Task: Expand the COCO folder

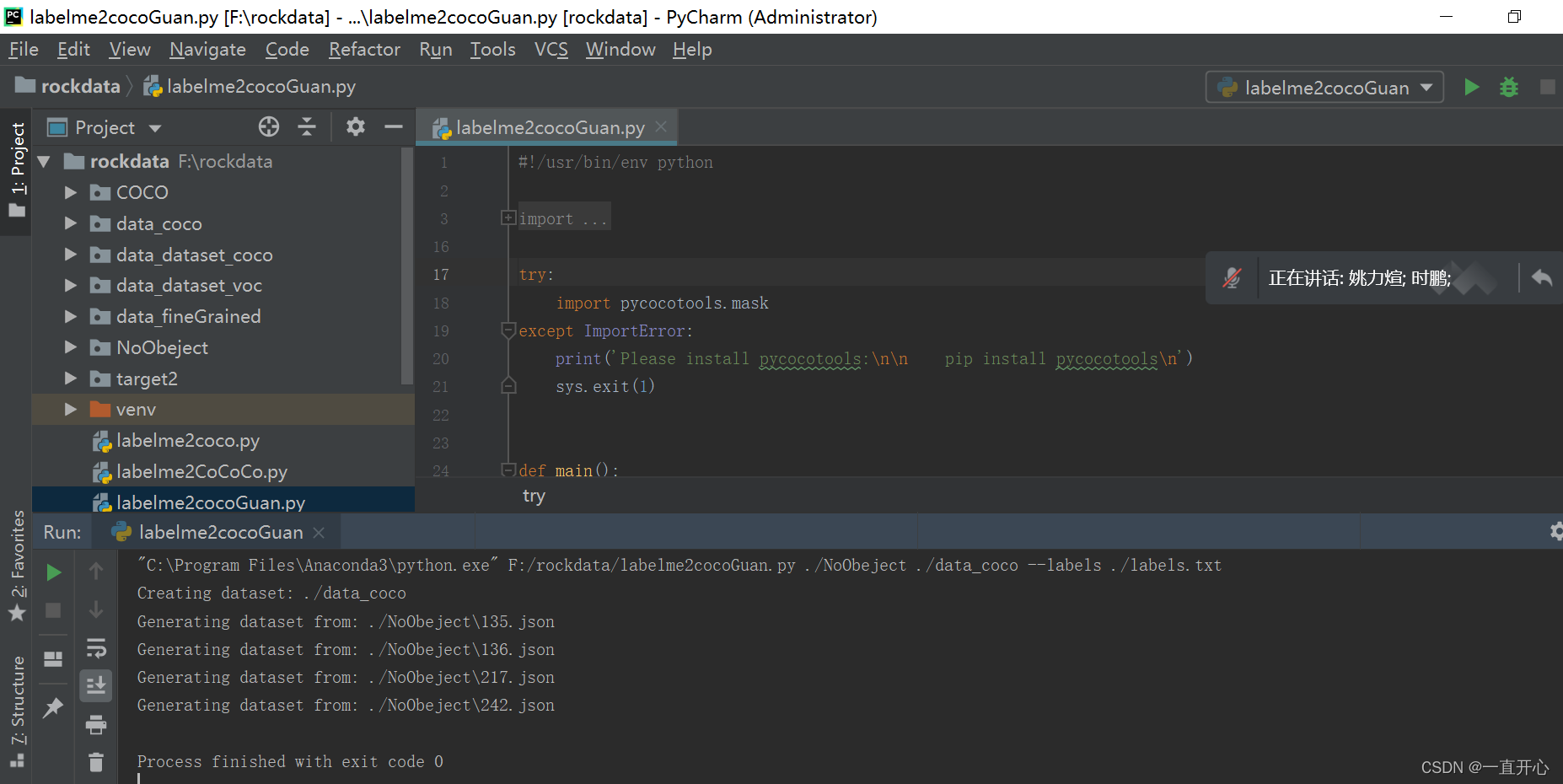Action: tap(71, 192)
